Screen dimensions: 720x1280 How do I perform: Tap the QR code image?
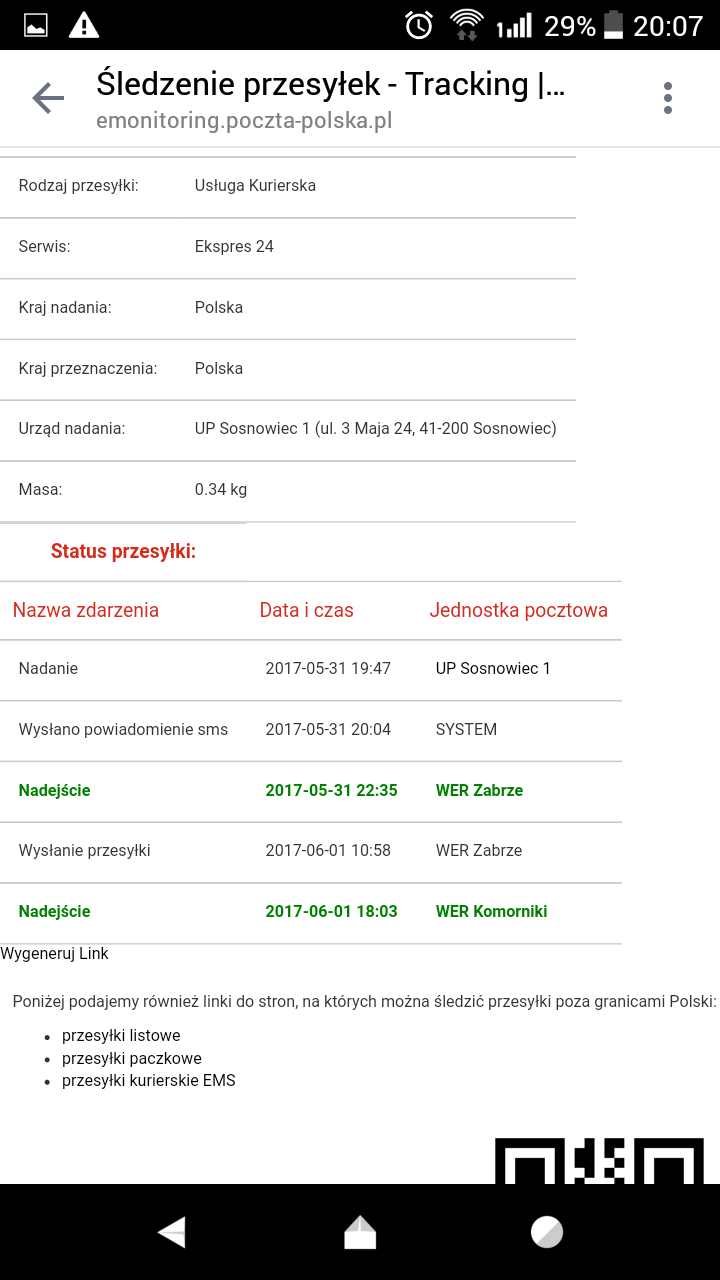click(599, 1161)
